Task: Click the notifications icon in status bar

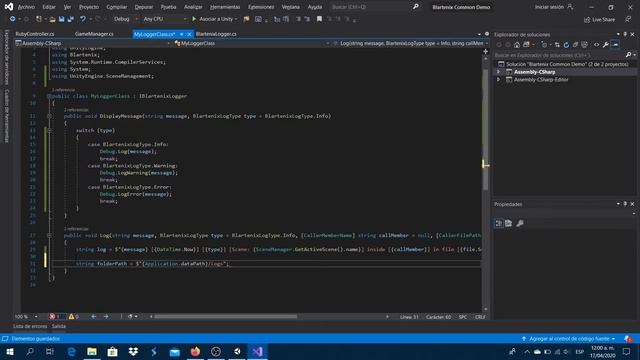Action: point(628,339)
